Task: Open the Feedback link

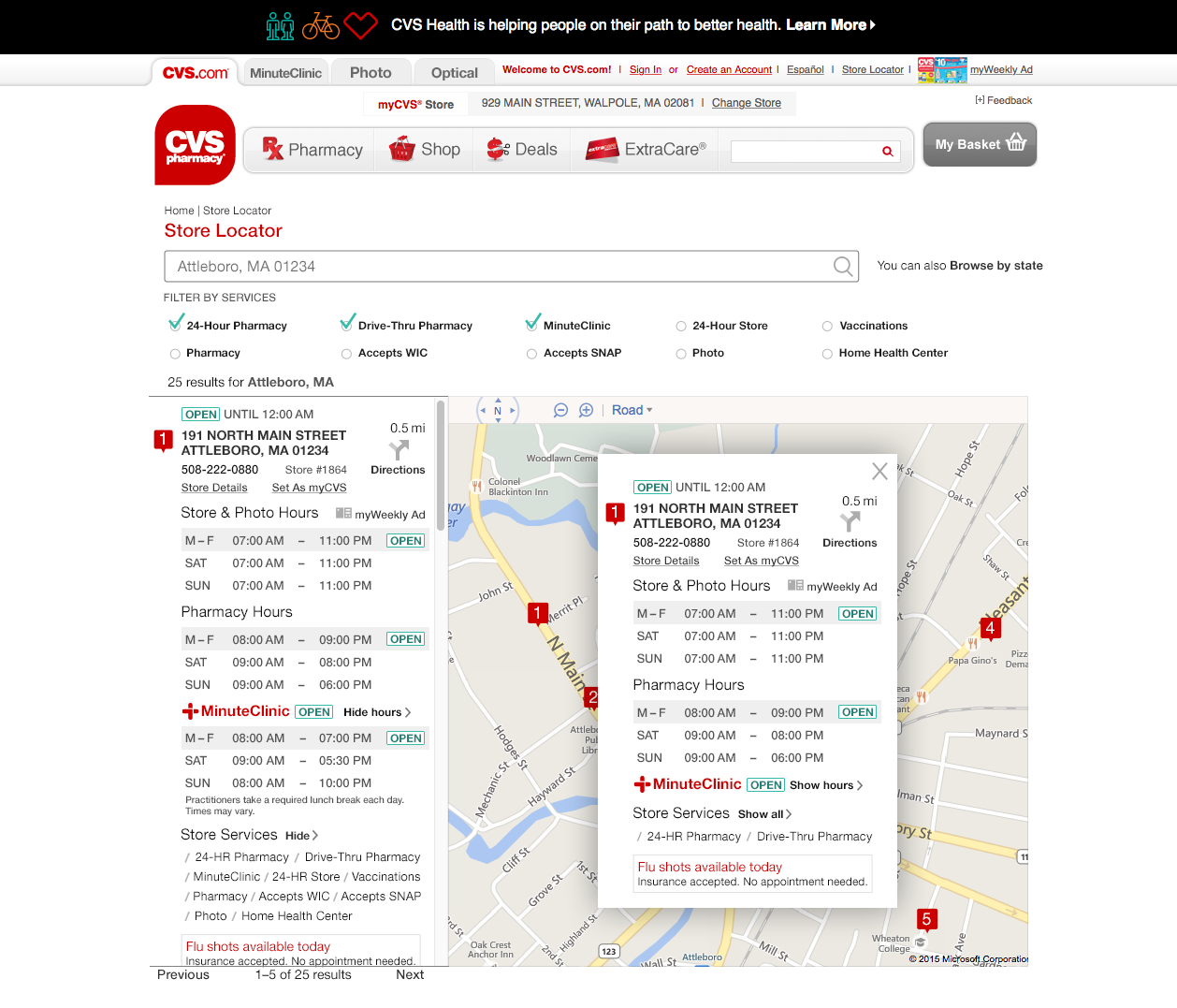Action: (1003, 100)
